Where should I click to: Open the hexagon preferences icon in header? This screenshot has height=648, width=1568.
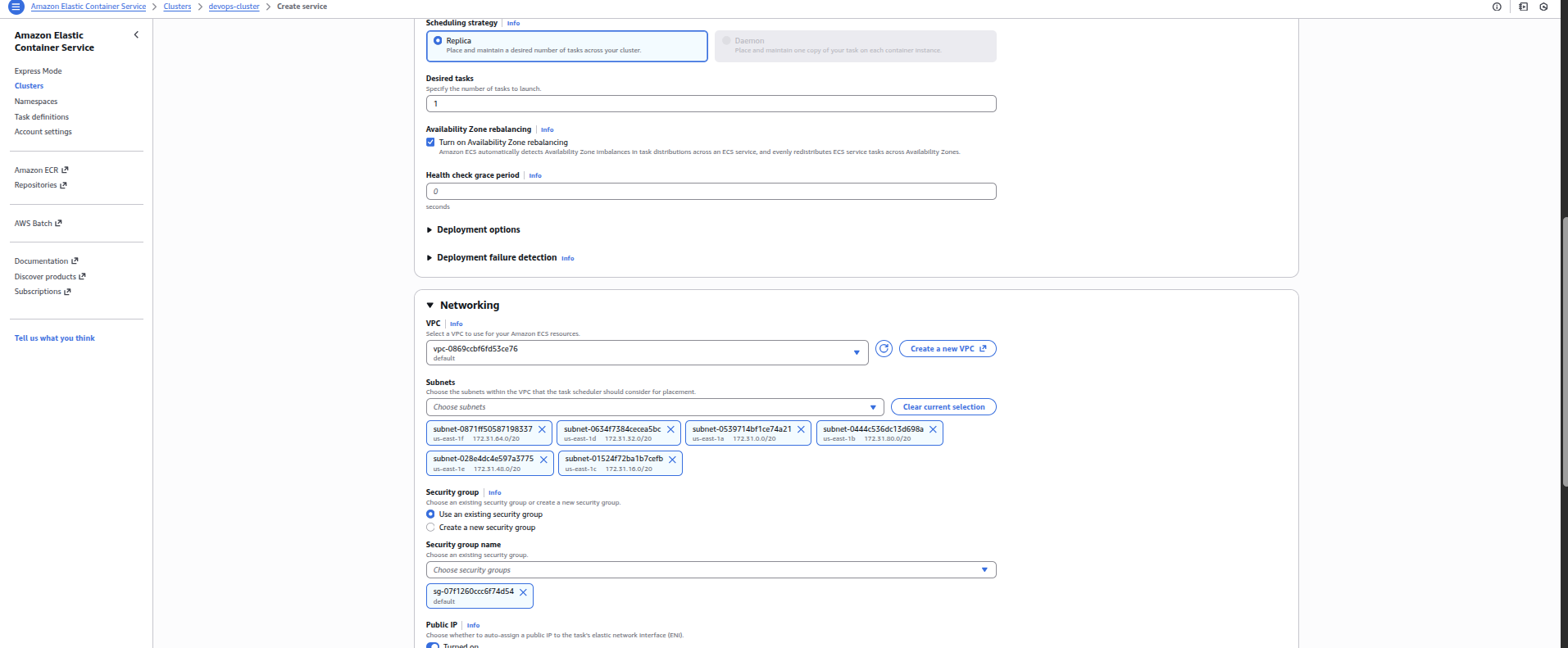pos(1543,7)
